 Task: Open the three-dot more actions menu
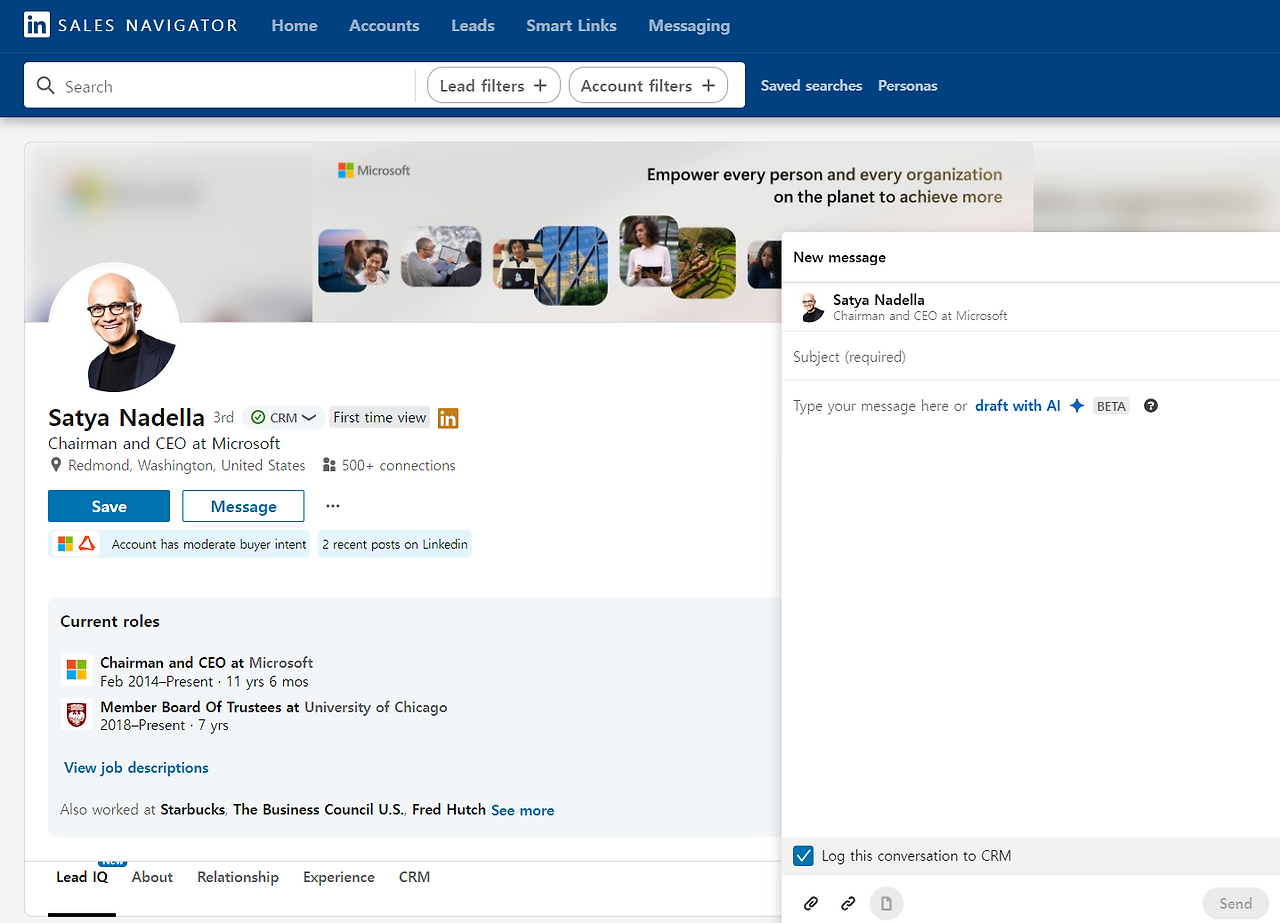tap(333, 506)
